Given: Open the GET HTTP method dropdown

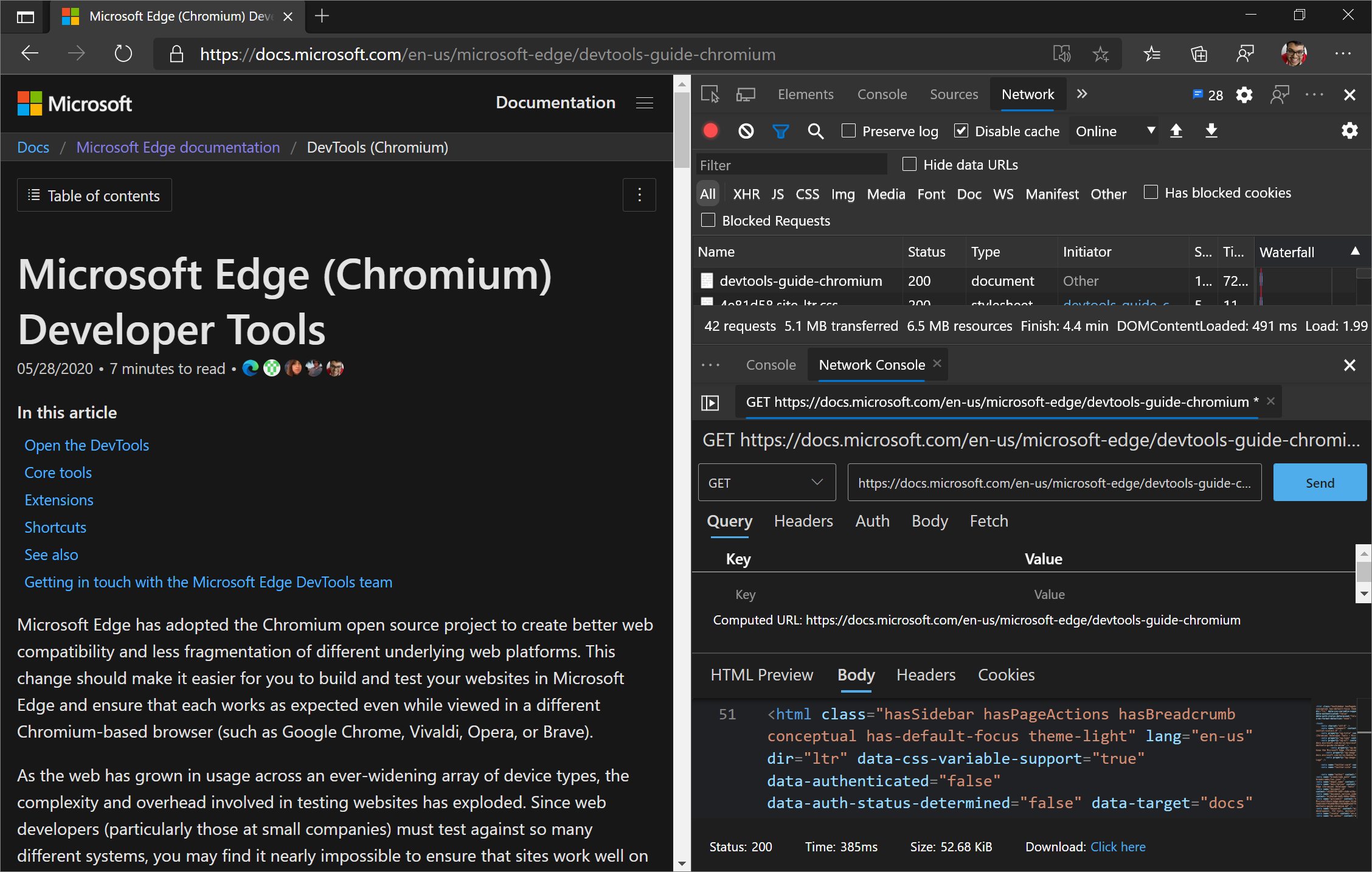Looking at the screenshot, I should click(766, 482).
